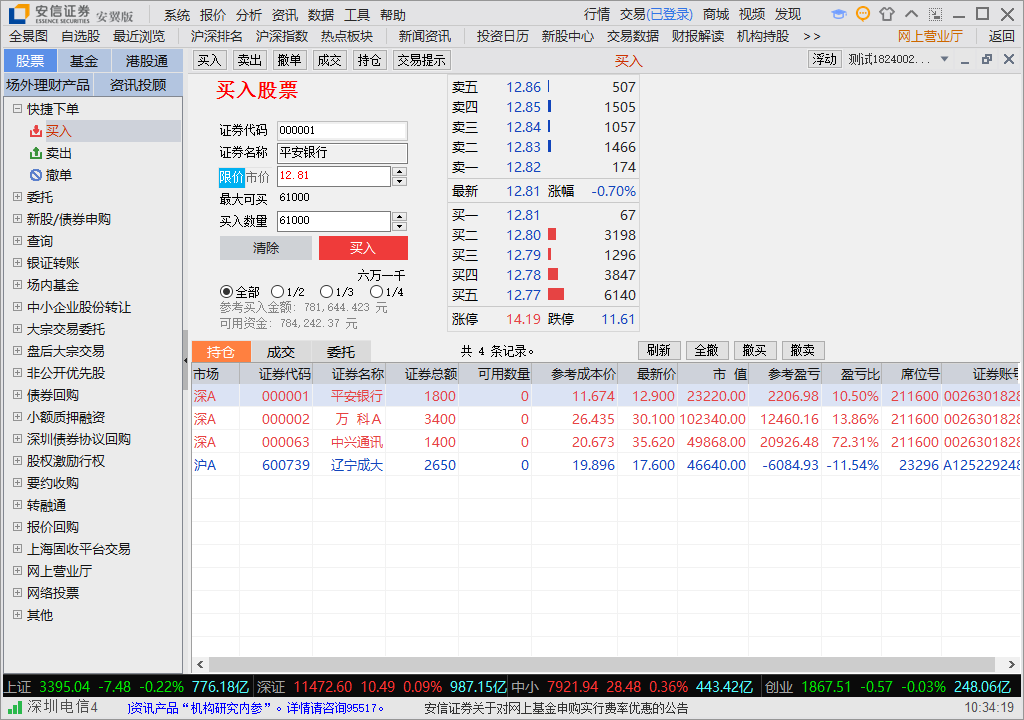Image resolution: width=1024 pixels, height=720 pixels.
Task: Minimize the trading panel with the underscore icon
Action: click(965, 60)
